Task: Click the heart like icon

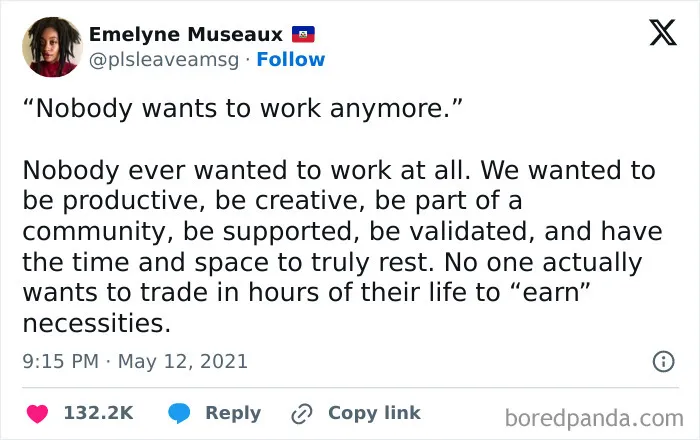Action: [38, 414]
